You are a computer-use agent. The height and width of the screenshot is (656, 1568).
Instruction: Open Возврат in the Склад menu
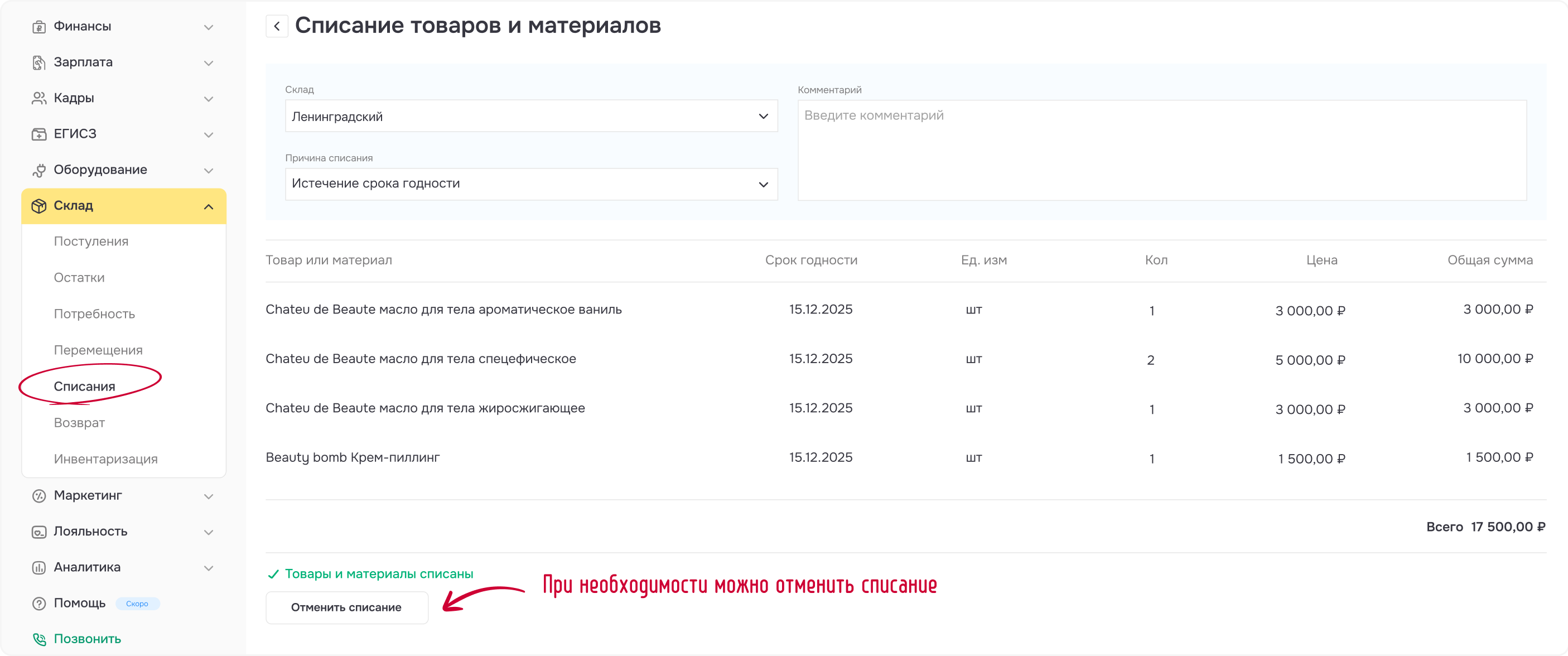tap(79, 423)
